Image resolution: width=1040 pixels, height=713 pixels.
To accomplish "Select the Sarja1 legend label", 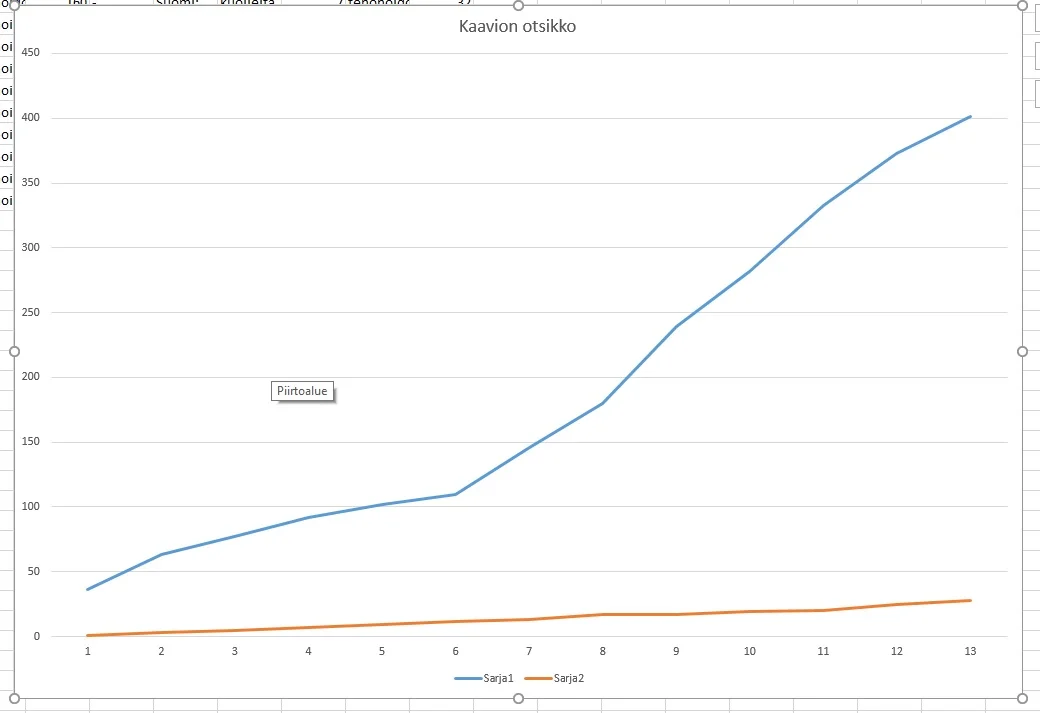I will [498, 678].
